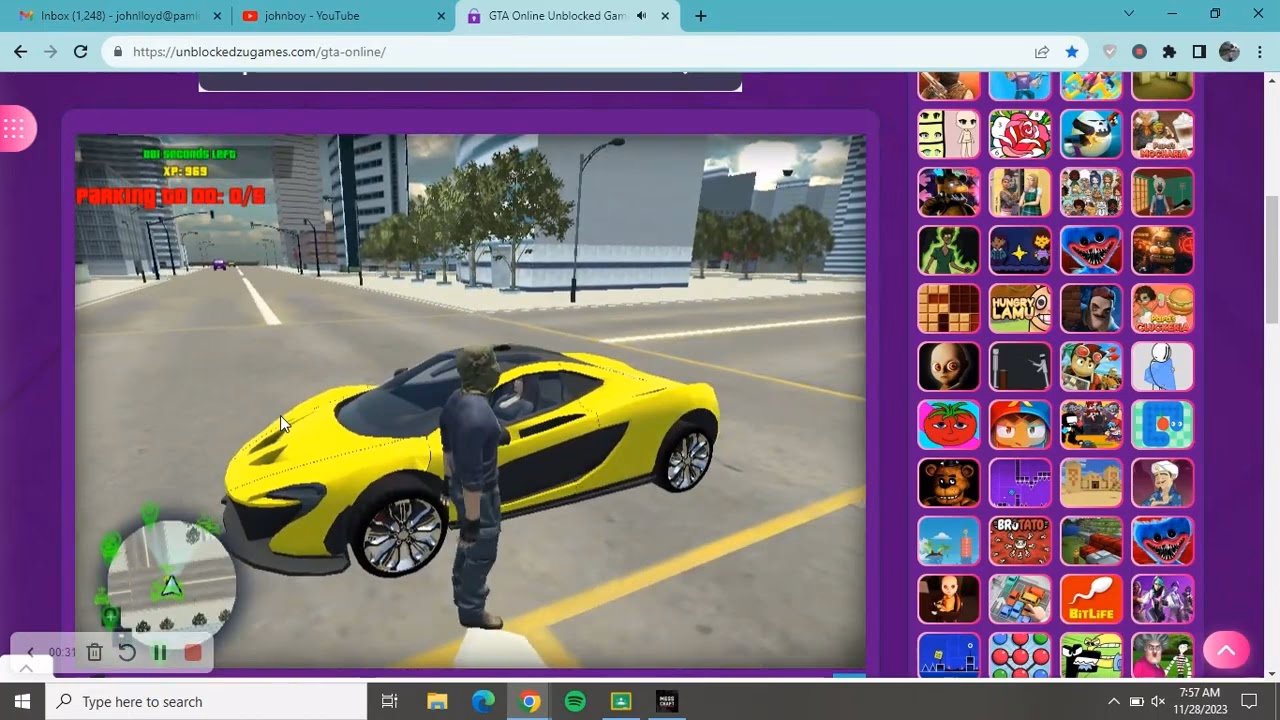Open the Mess Craft app on the taskbar
This screenshot has height=720, width=1280.
pos(667,701)
